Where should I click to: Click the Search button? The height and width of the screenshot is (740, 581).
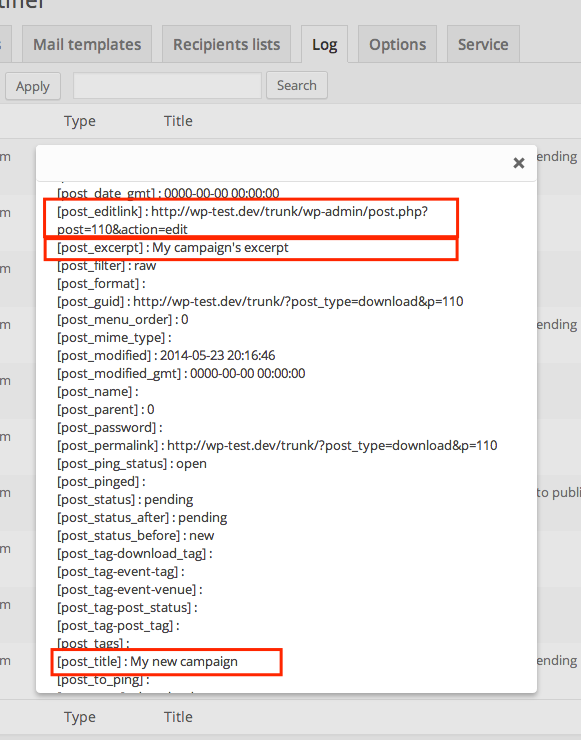[297, 85]
